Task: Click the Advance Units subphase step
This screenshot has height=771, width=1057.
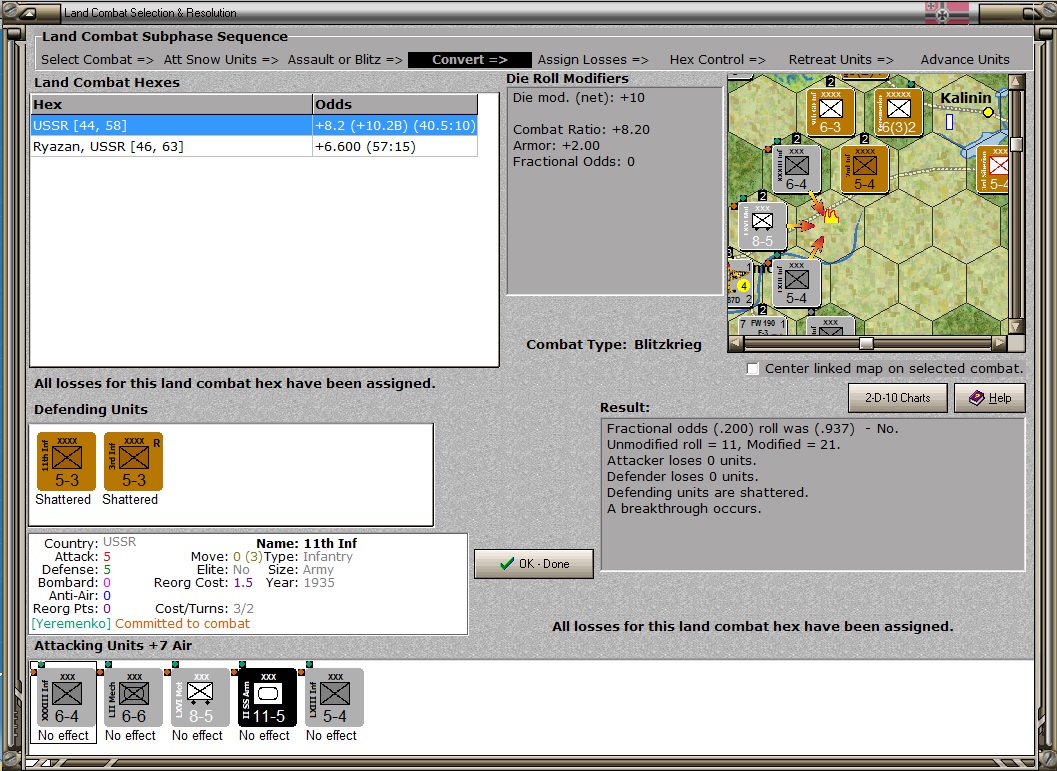Action: [x=965, y=59]
